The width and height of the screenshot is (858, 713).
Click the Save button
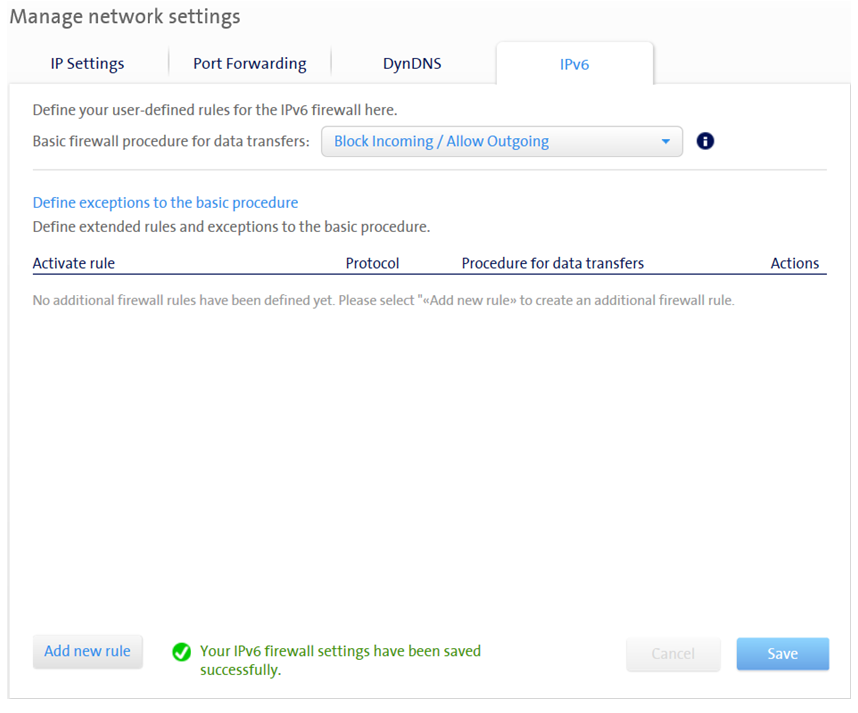(782, 654)
